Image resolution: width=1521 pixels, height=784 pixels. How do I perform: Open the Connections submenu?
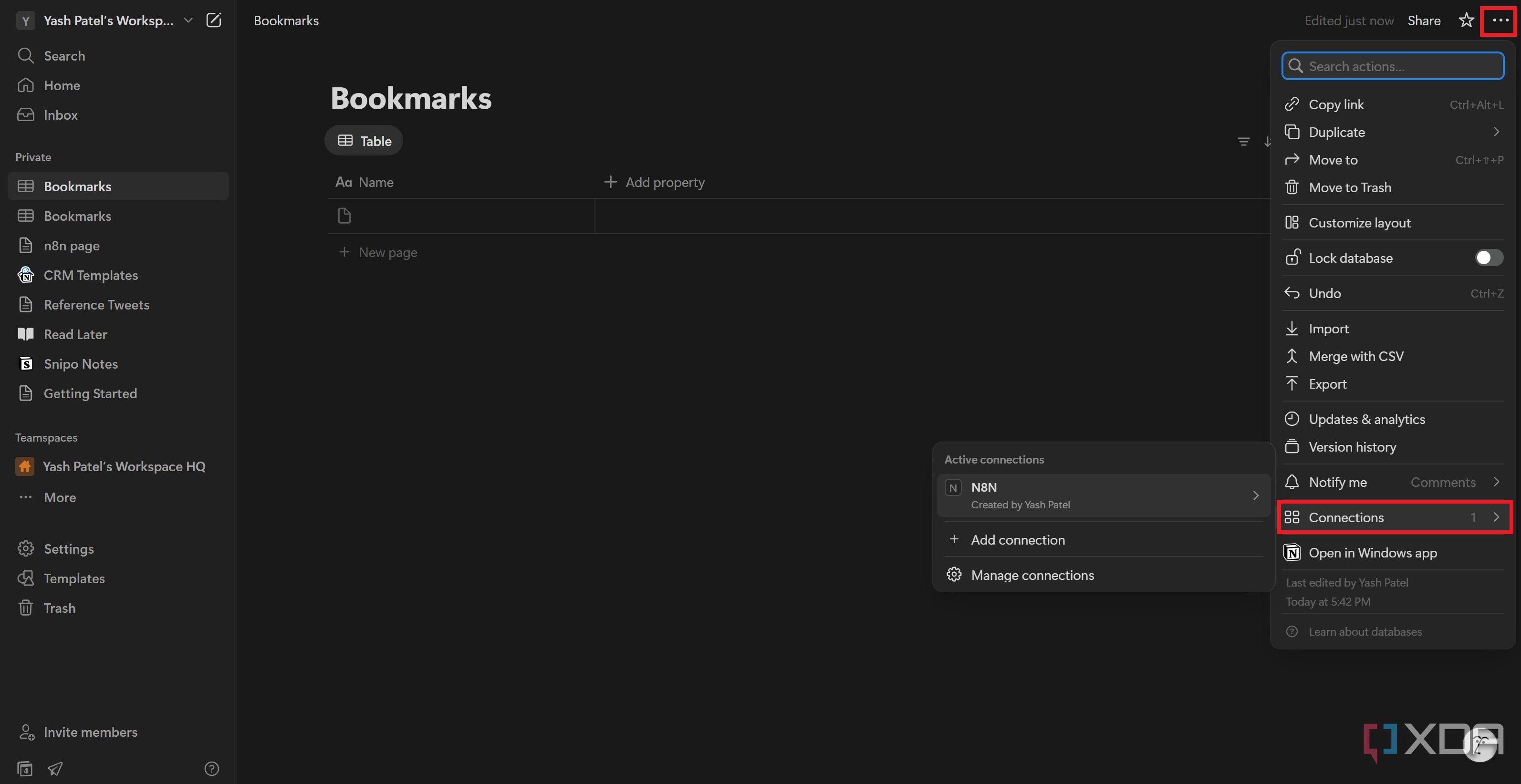coord(1393,517)
